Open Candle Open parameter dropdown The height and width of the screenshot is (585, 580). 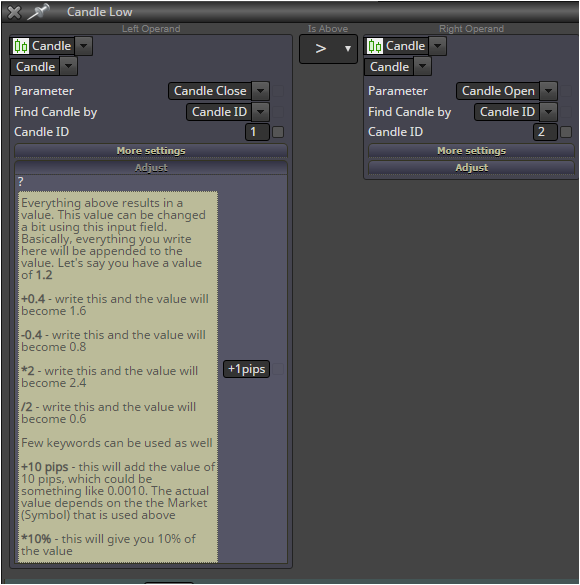pyautogui.click(x=549, y=91)
